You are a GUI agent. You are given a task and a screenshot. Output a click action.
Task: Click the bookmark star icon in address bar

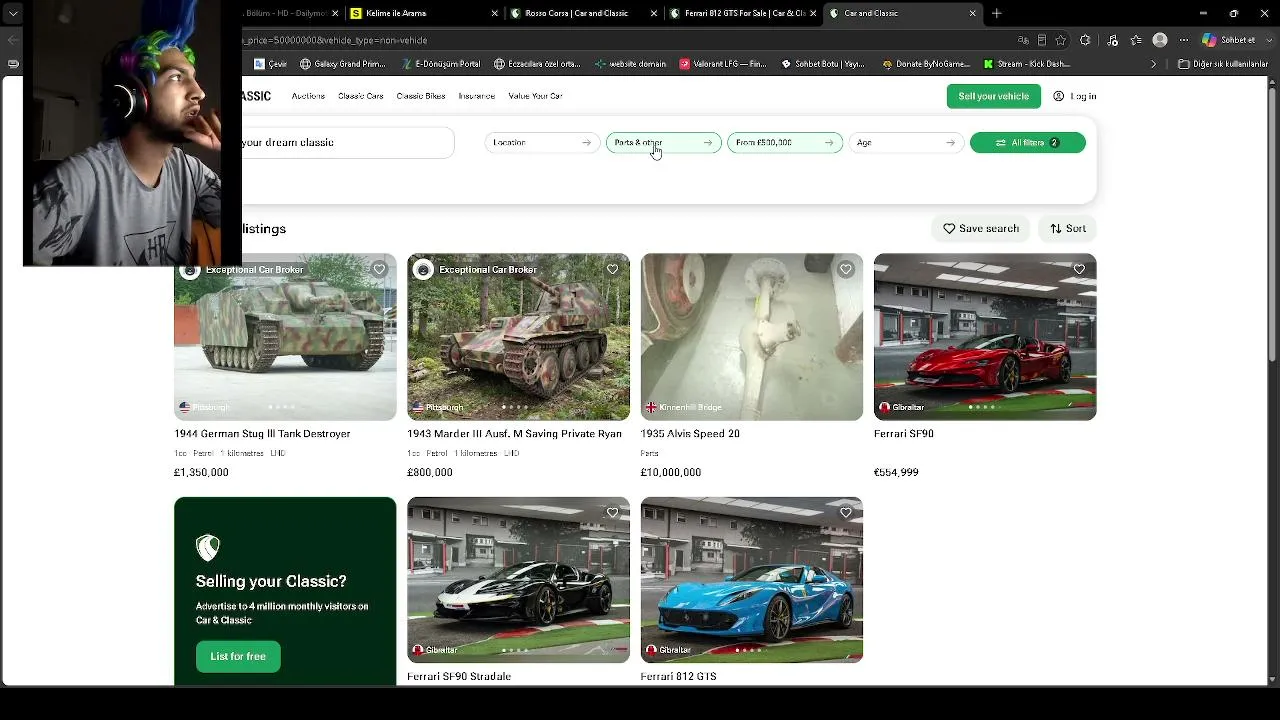[x=1060, y=40]
